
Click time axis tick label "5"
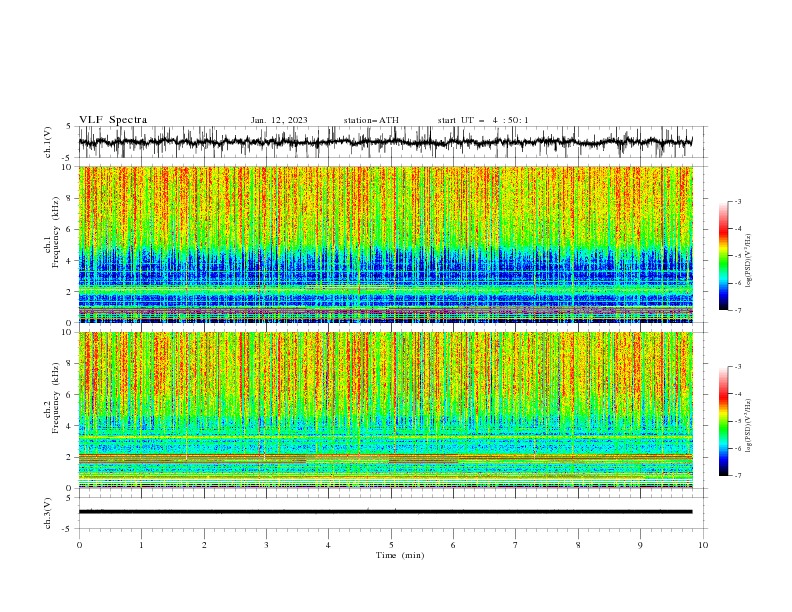391,545
